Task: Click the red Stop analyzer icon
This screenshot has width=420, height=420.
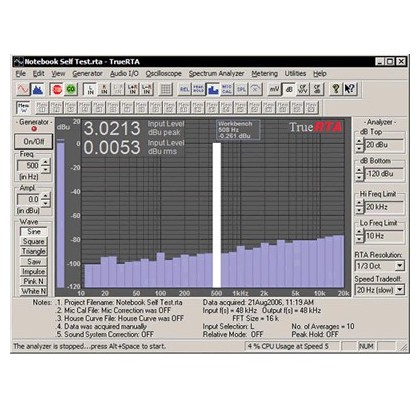Action: [x=57, y=89]
